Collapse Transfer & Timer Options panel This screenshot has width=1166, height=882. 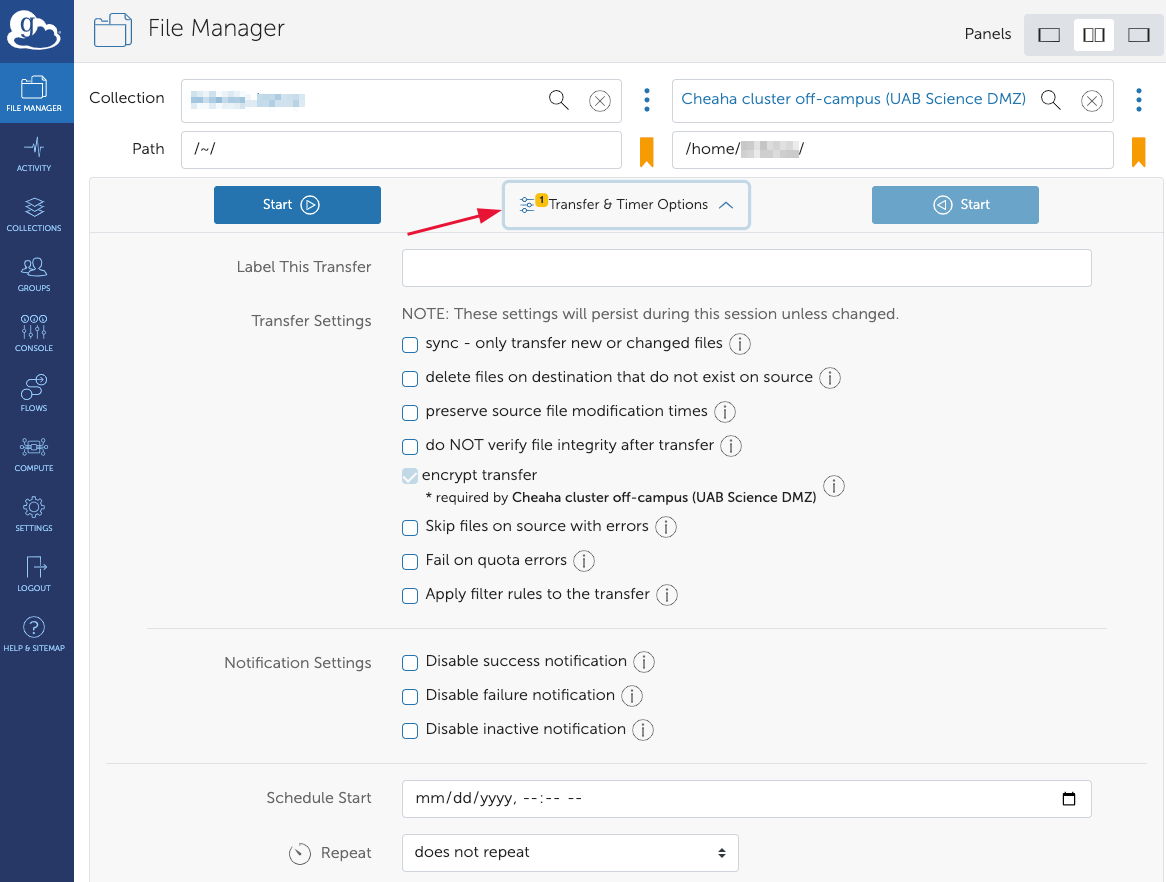coord(626,205)
